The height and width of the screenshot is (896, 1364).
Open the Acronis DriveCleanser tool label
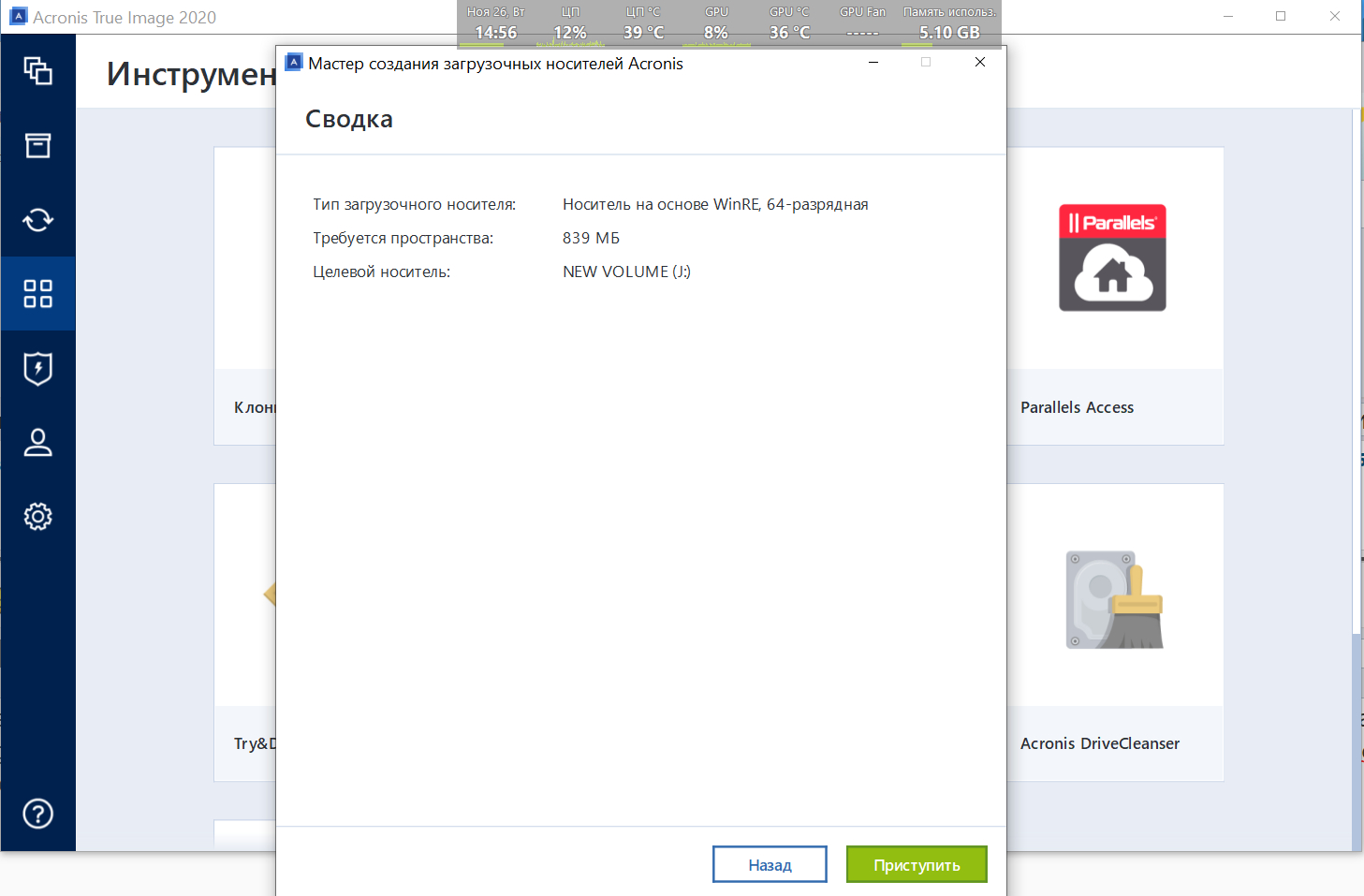pos(1100,743)
